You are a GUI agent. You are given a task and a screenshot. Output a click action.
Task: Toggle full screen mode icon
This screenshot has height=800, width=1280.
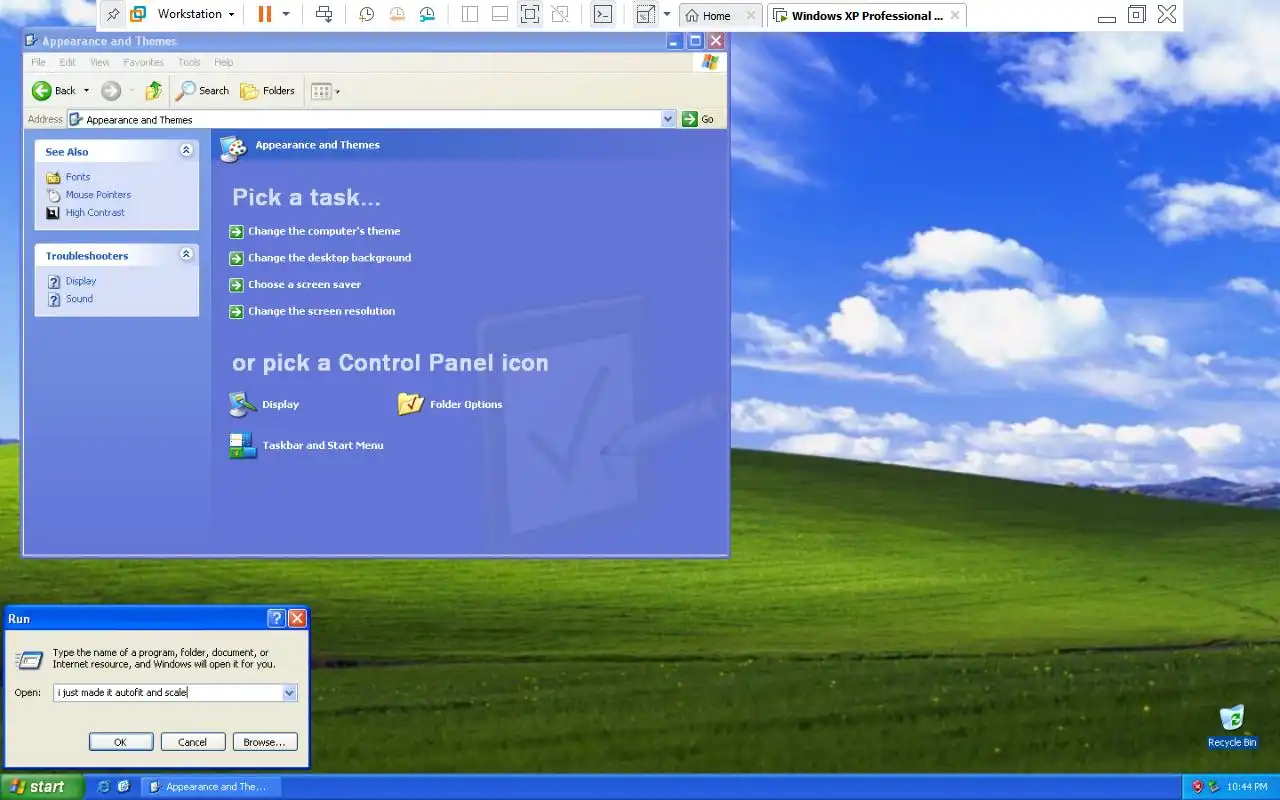click(x=530, y=14)
